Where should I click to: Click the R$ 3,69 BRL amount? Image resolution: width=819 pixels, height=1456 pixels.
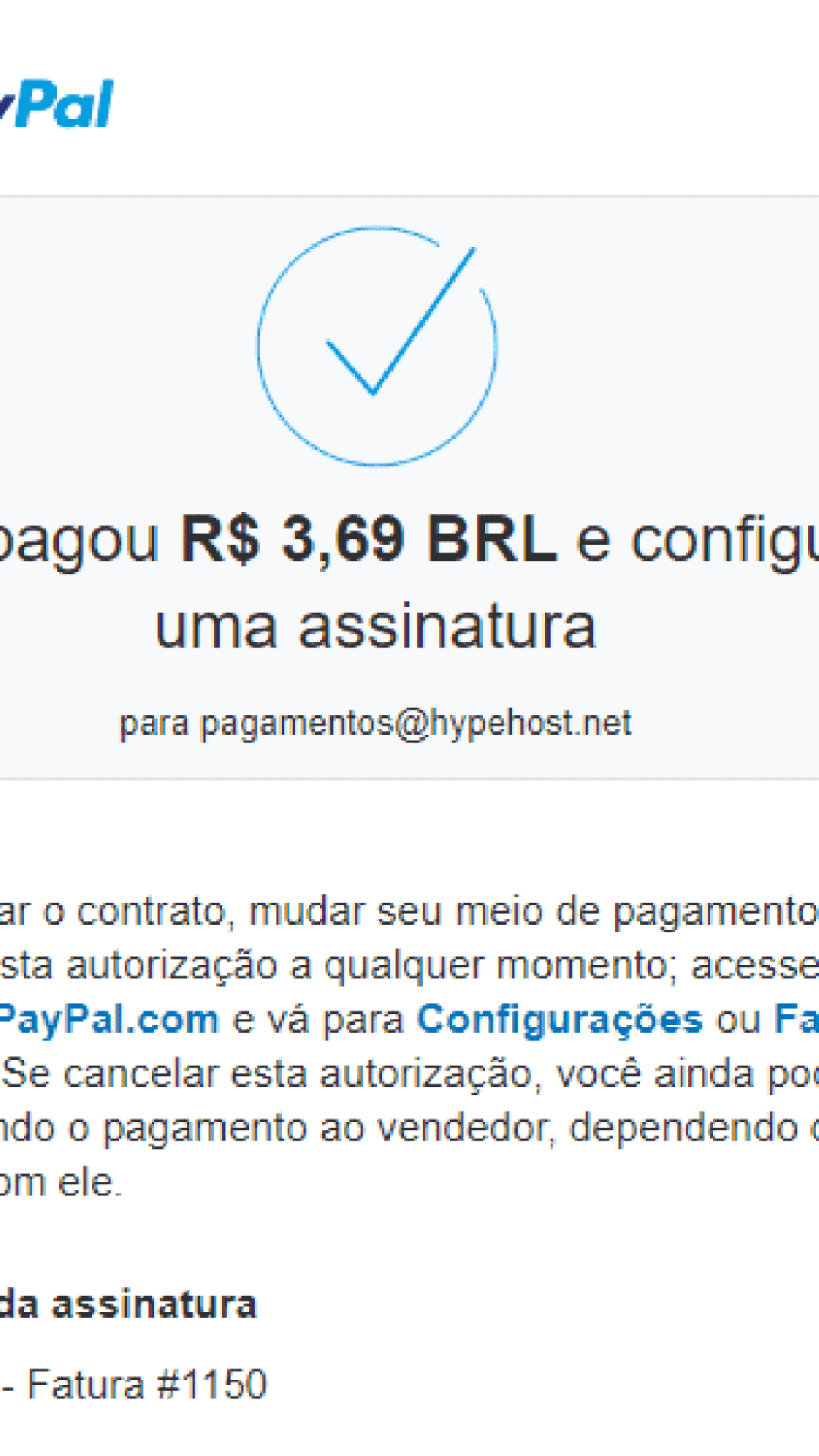pyautogui.click(x=369, y=539)
